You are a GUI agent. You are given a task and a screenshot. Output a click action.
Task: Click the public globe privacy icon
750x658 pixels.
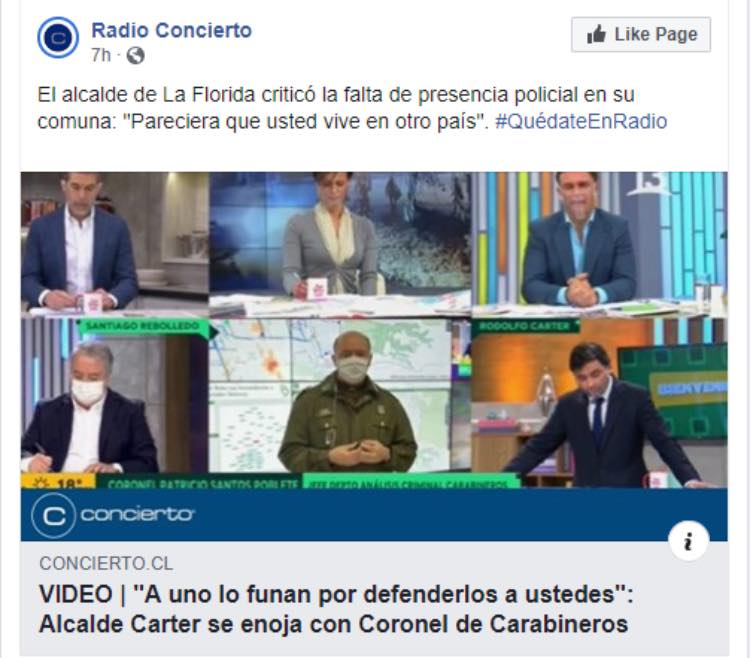tap(135, 56)
